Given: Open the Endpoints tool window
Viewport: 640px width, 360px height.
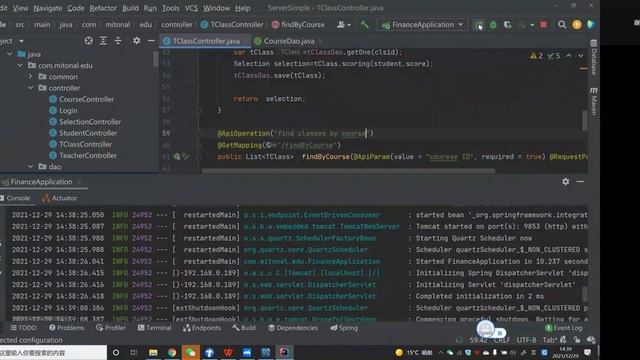Looking at the screenshot, I should click(202, 328).
